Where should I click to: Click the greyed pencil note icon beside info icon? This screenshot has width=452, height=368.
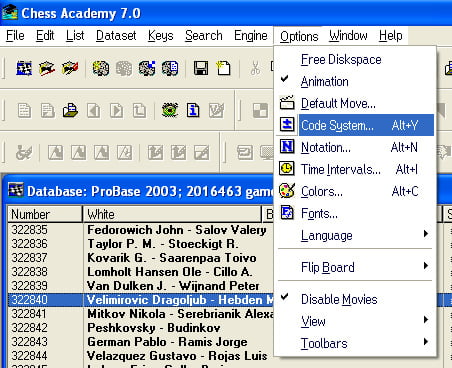tap(216, 110)
